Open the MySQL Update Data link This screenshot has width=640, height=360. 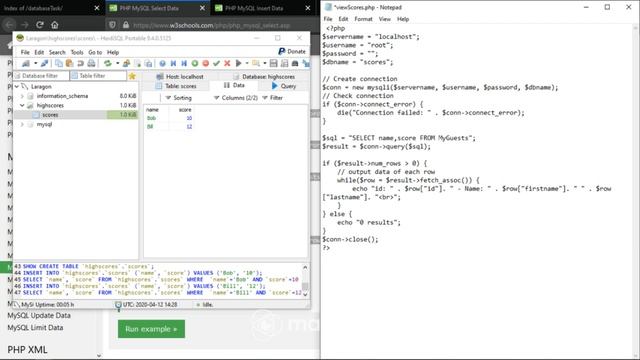(x=39, y=316)
